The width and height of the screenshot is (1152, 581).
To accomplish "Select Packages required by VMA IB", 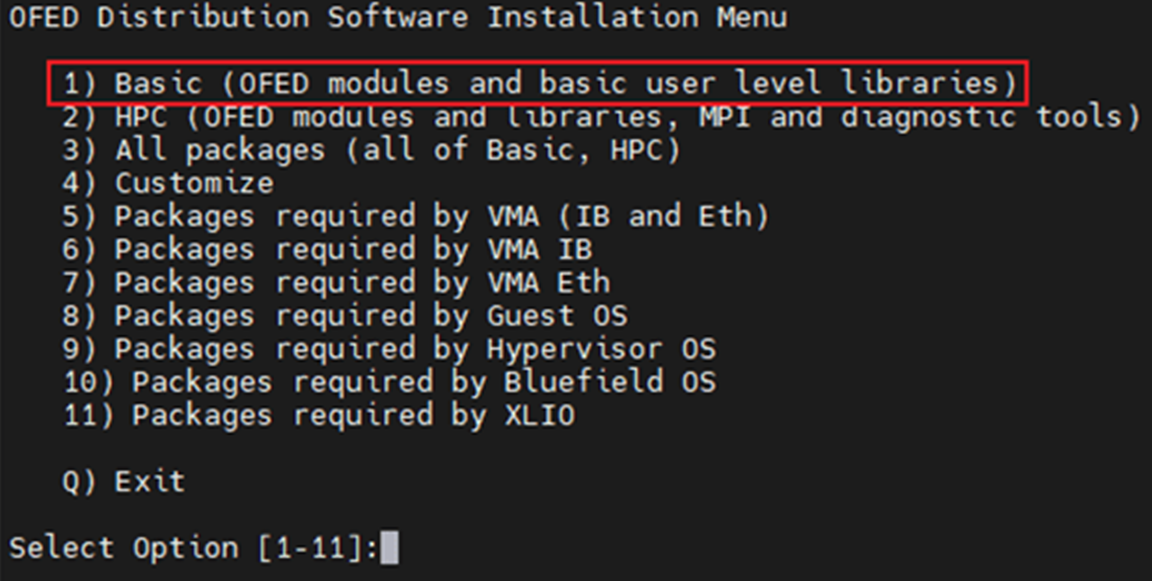I will 328,250.
